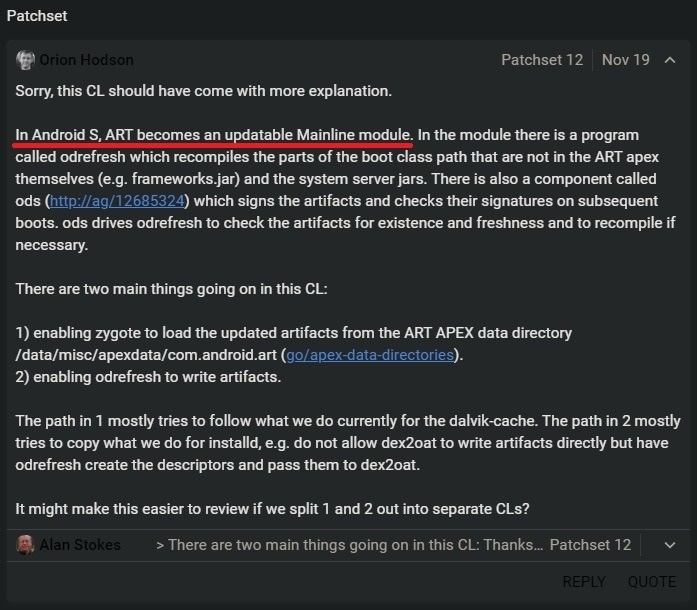Click the red-underlined Android S sentence

(214, 135)
